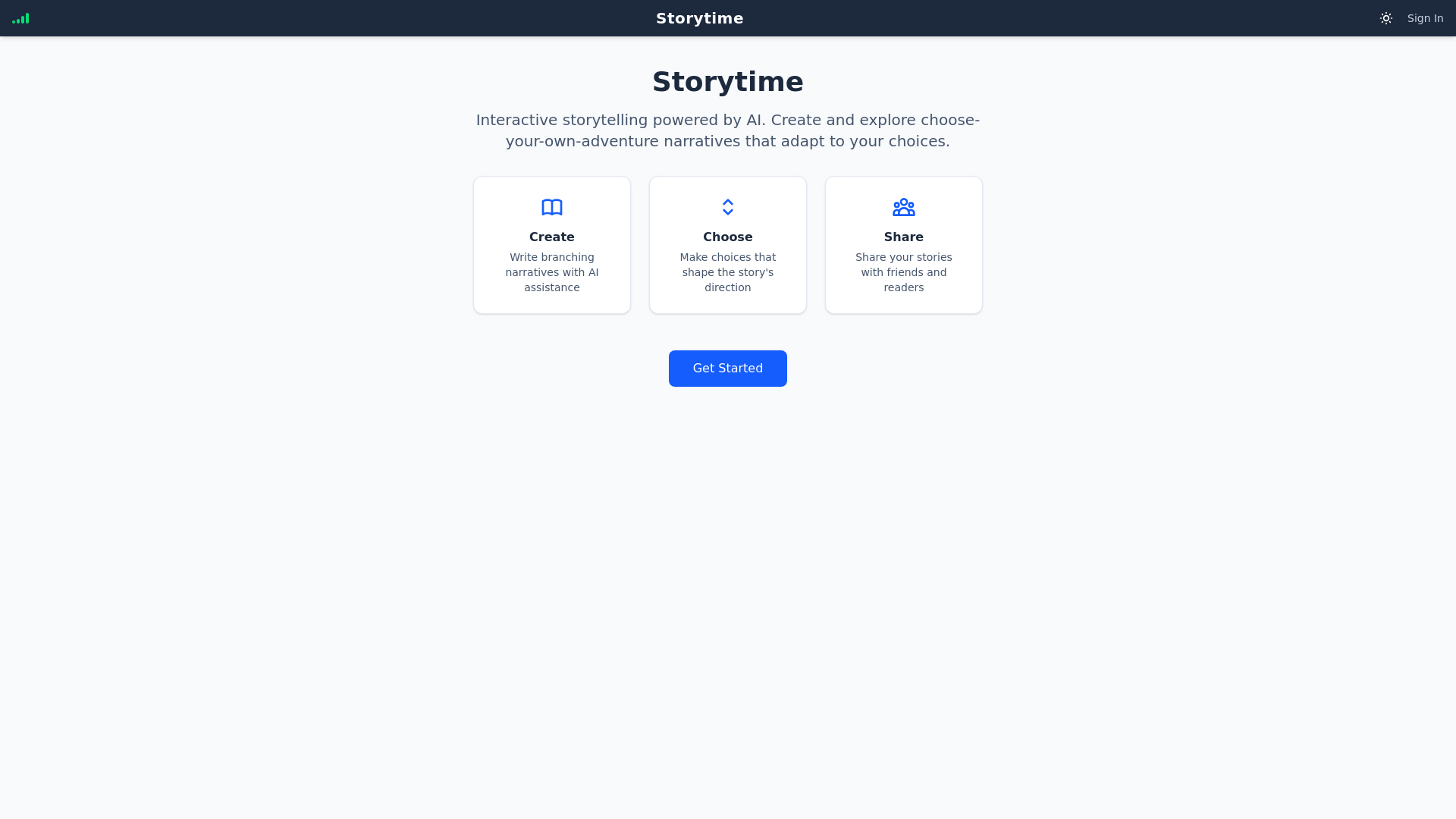Image resolution: width=1456 pixels, height=819 pixels.
Task: Click the Storytime title in the navigation bar
Action: click(x=699, y=18)
